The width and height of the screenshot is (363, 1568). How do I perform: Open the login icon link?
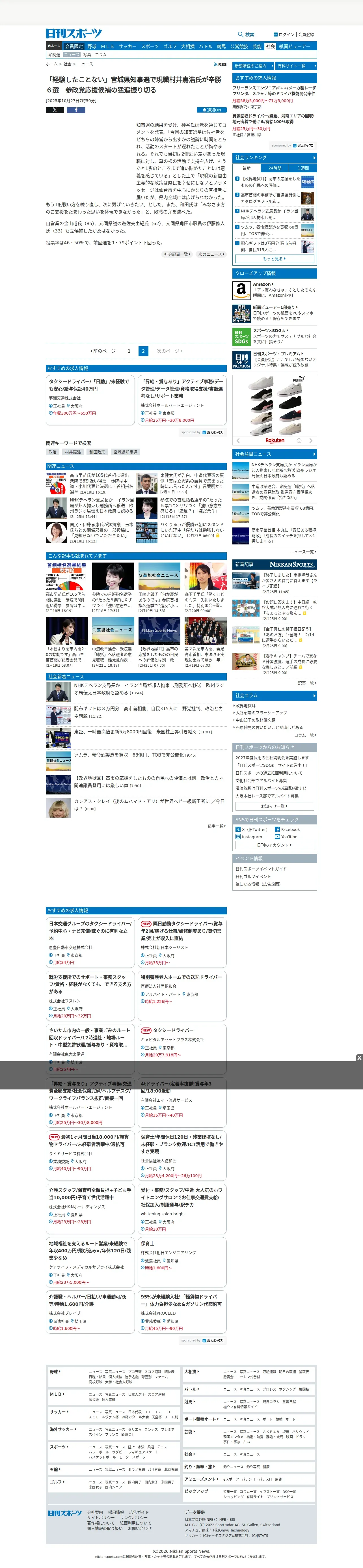[275, 35]
